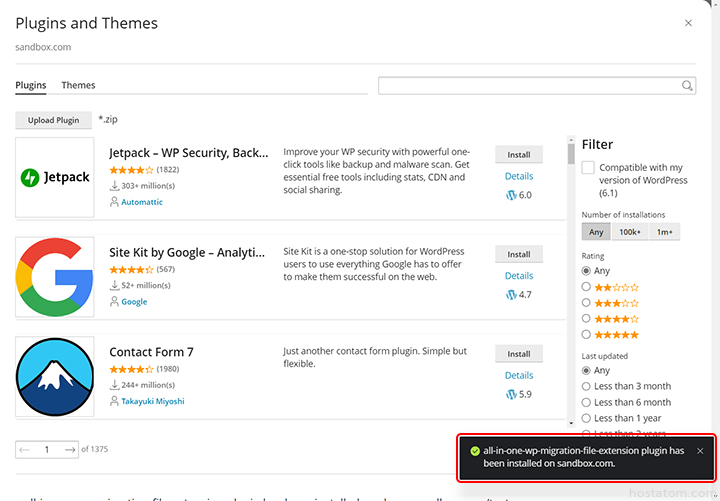Click the Site Kit Google logo

click(55, 277)
